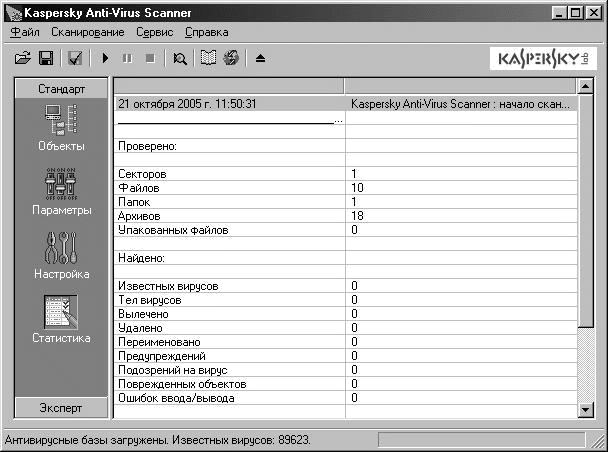Switch to the Эксперт panel tab
This screenshot has width=608, height=452.
click(61, 408)
